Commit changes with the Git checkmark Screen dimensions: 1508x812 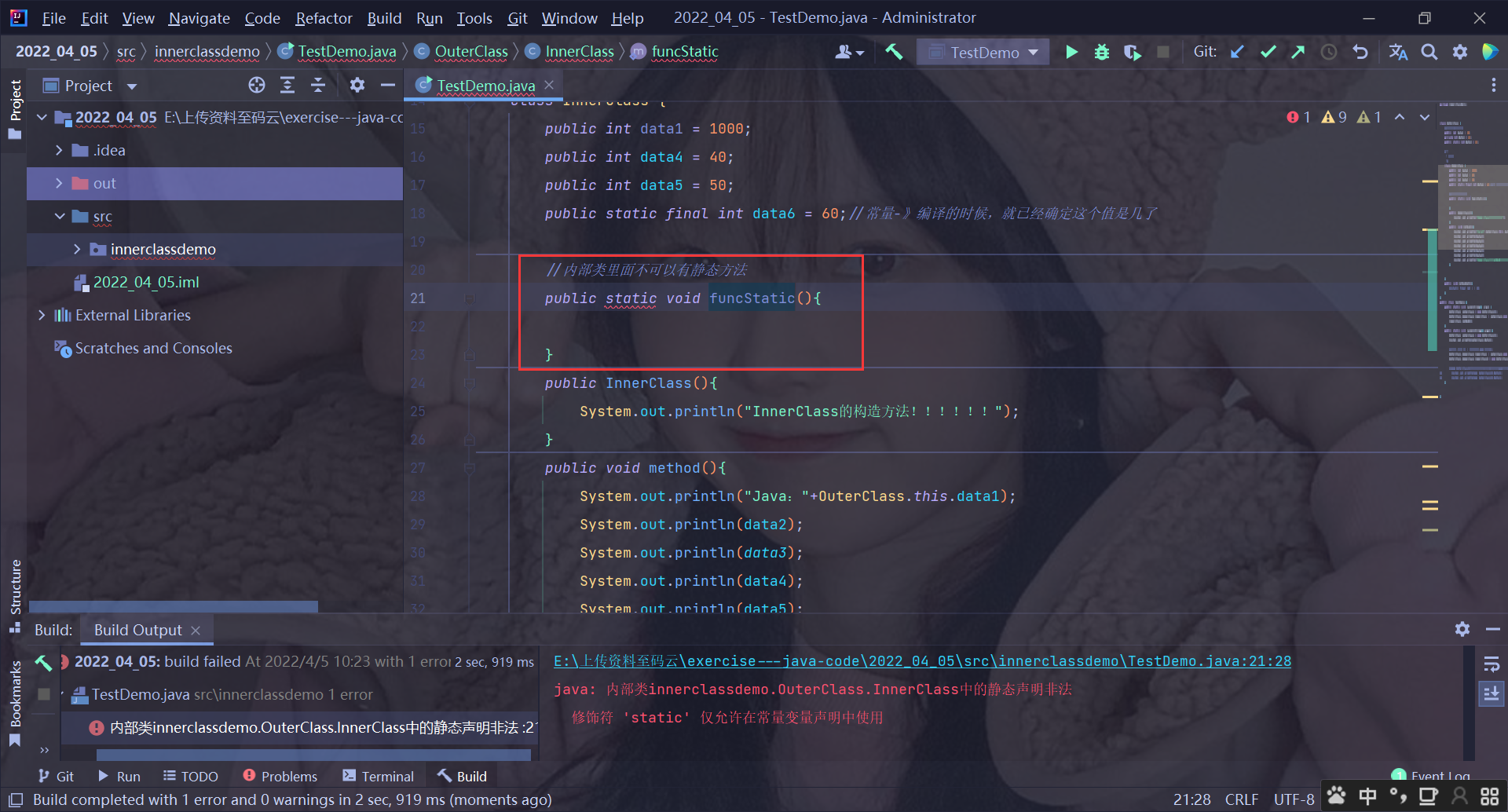point(1268,52)
